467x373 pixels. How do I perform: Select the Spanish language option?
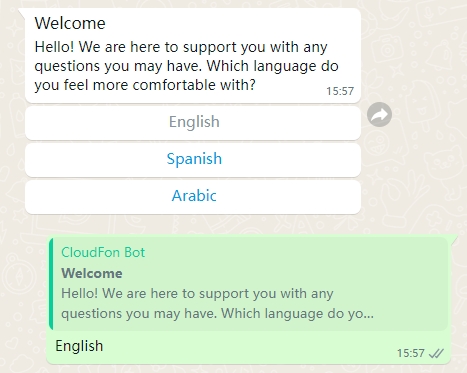click(x=193, y=160)
